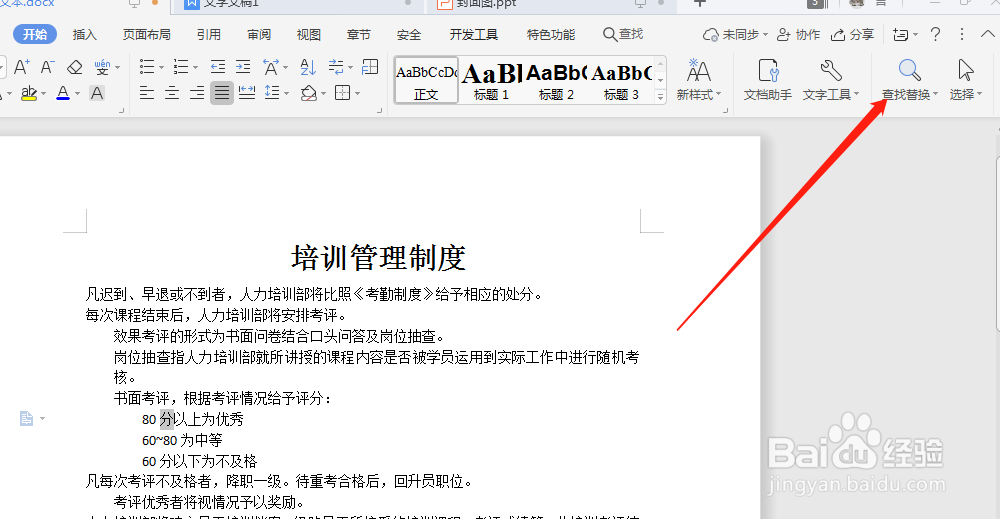Set line spacing
The height and width of the screenshot is (519, 1000).
click(x=272, y=93)
